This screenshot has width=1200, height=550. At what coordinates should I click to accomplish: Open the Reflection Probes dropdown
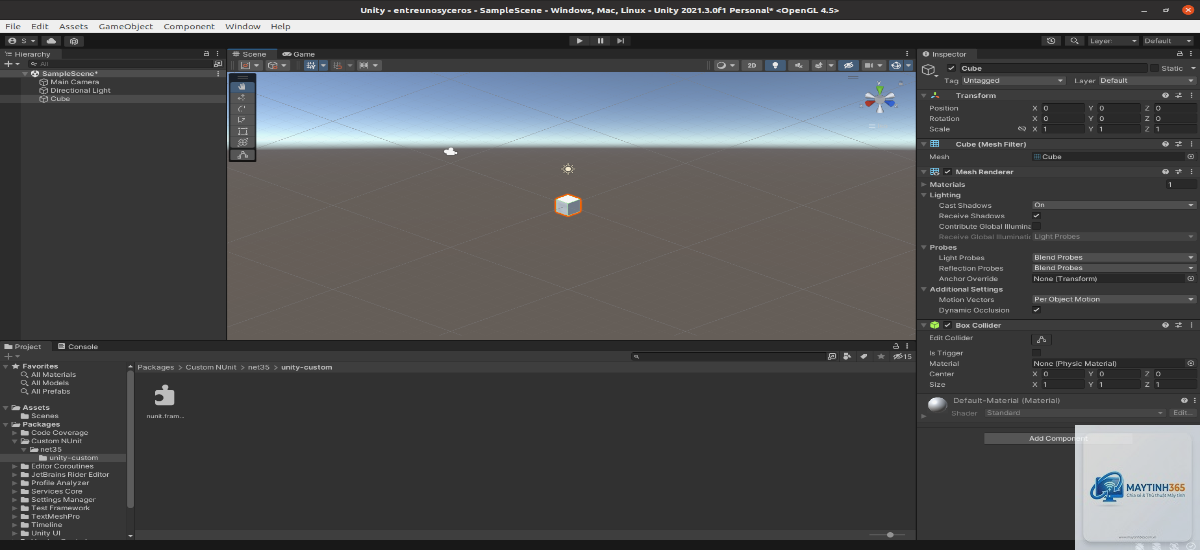click(1114, 268)
